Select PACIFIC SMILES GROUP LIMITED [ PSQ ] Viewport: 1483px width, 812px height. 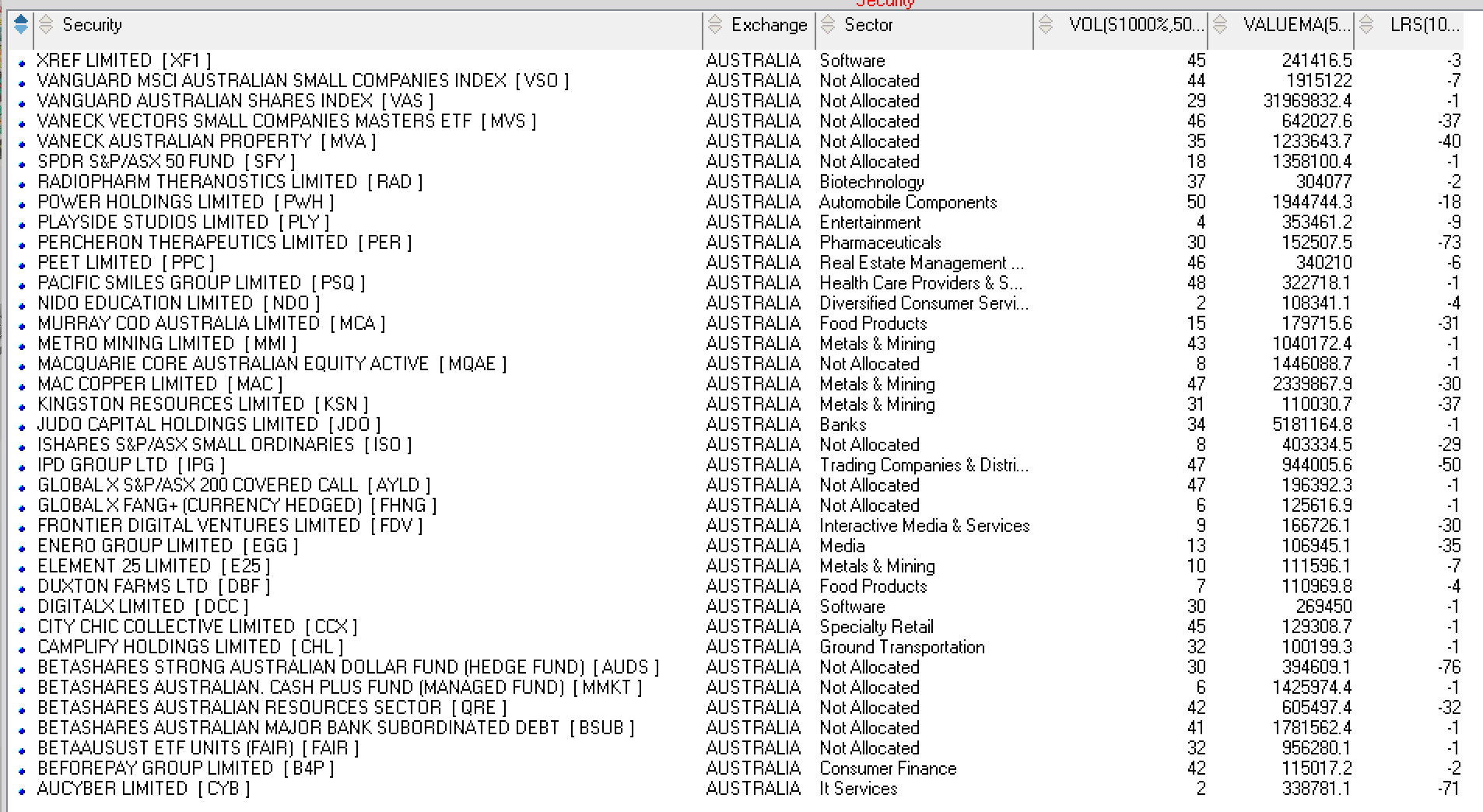201,283
